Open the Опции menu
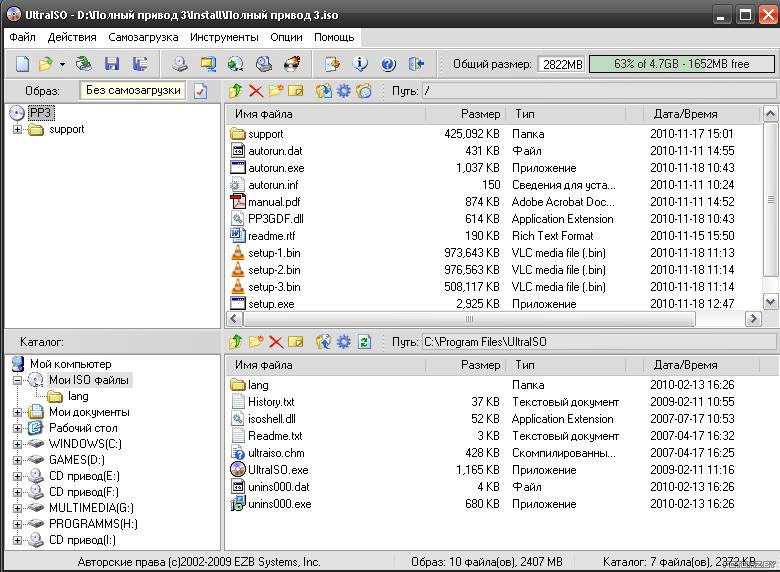This screenshot has width=780, height=572. [286, 37]
